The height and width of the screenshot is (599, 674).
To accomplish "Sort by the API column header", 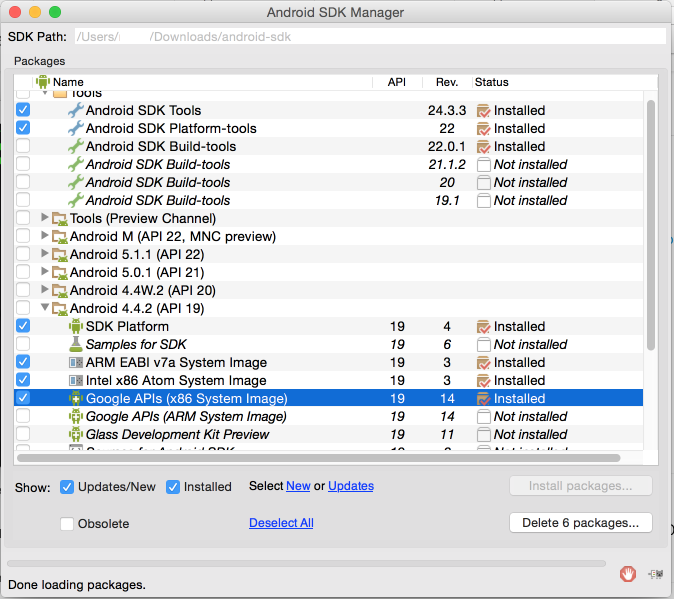I will click(x=397, y=82).
